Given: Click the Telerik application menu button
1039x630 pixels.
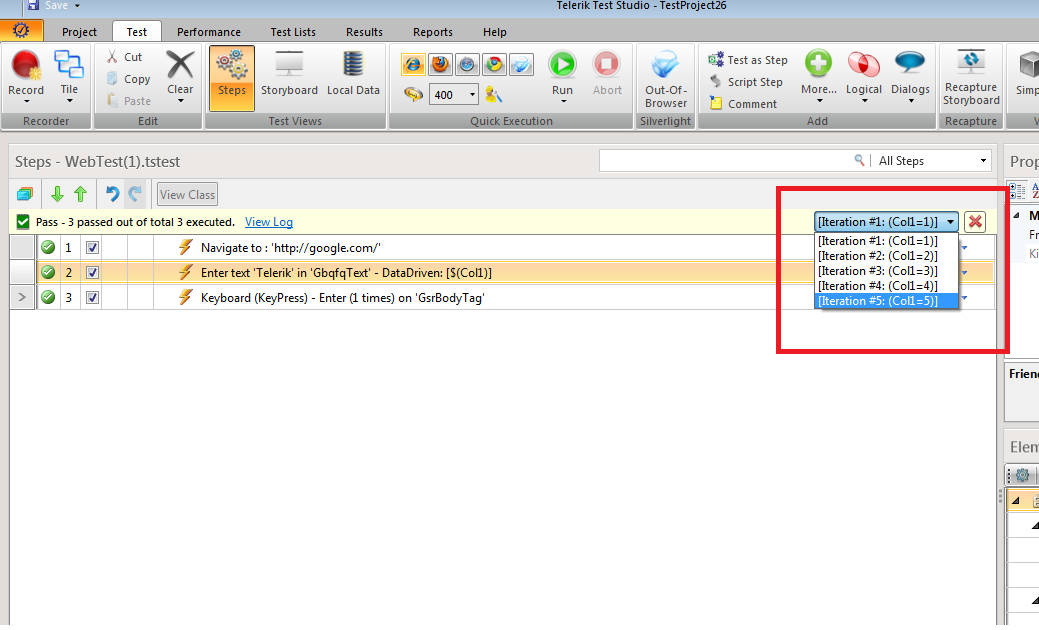Looking at the screenshot, I should (x=21, y=30).
